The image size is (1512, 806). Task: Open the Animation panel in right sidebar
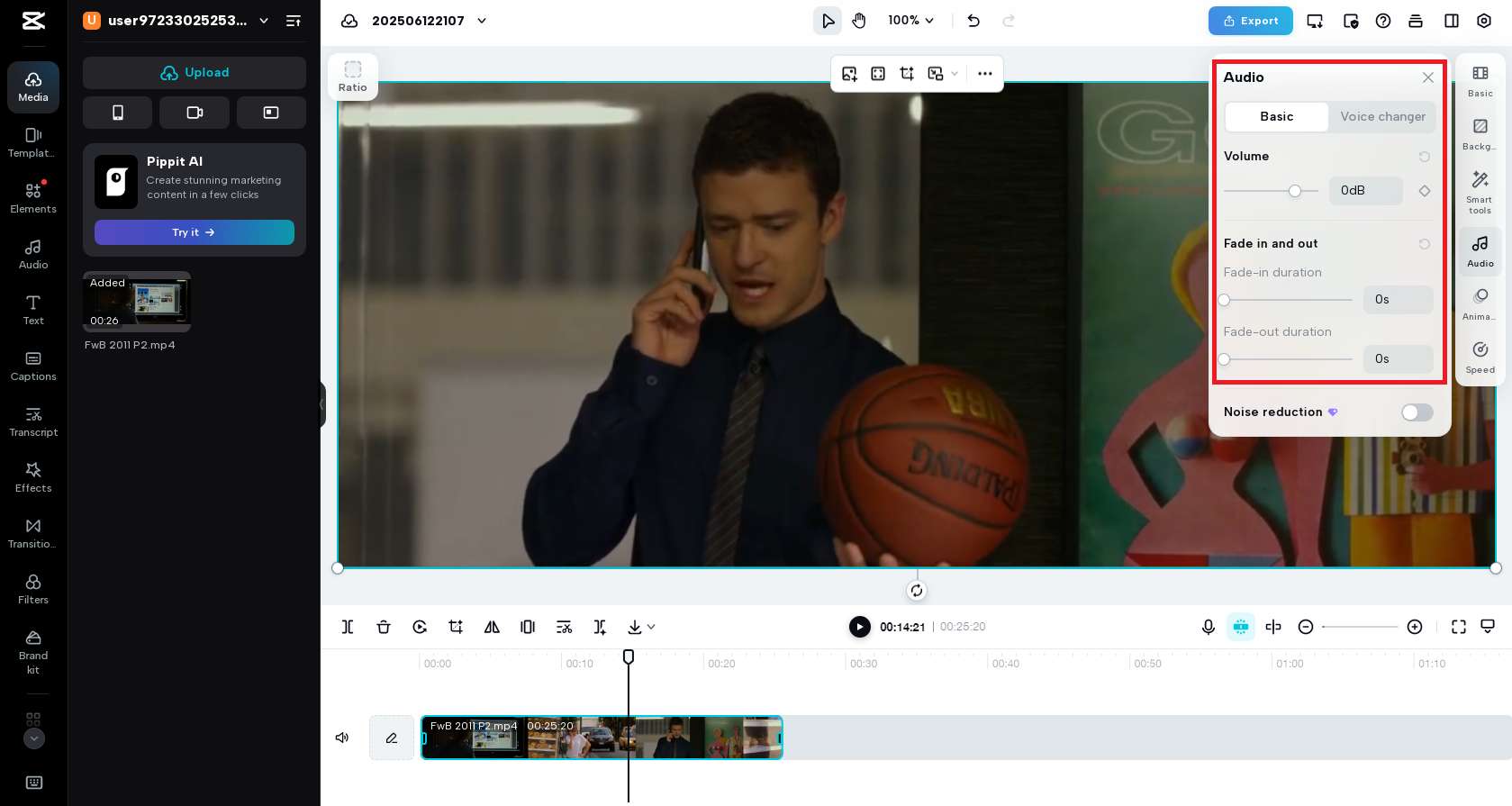[1480, 303]
